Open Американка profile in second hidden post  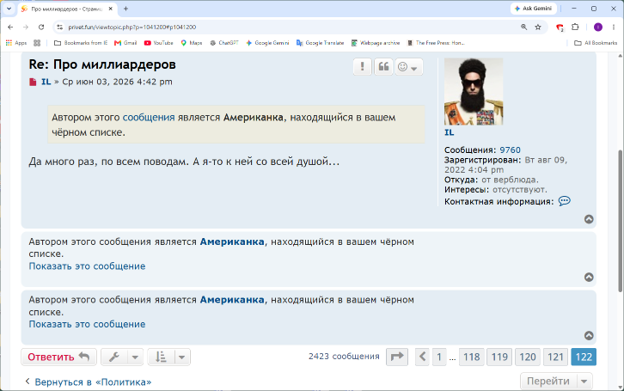click(232, 300)
